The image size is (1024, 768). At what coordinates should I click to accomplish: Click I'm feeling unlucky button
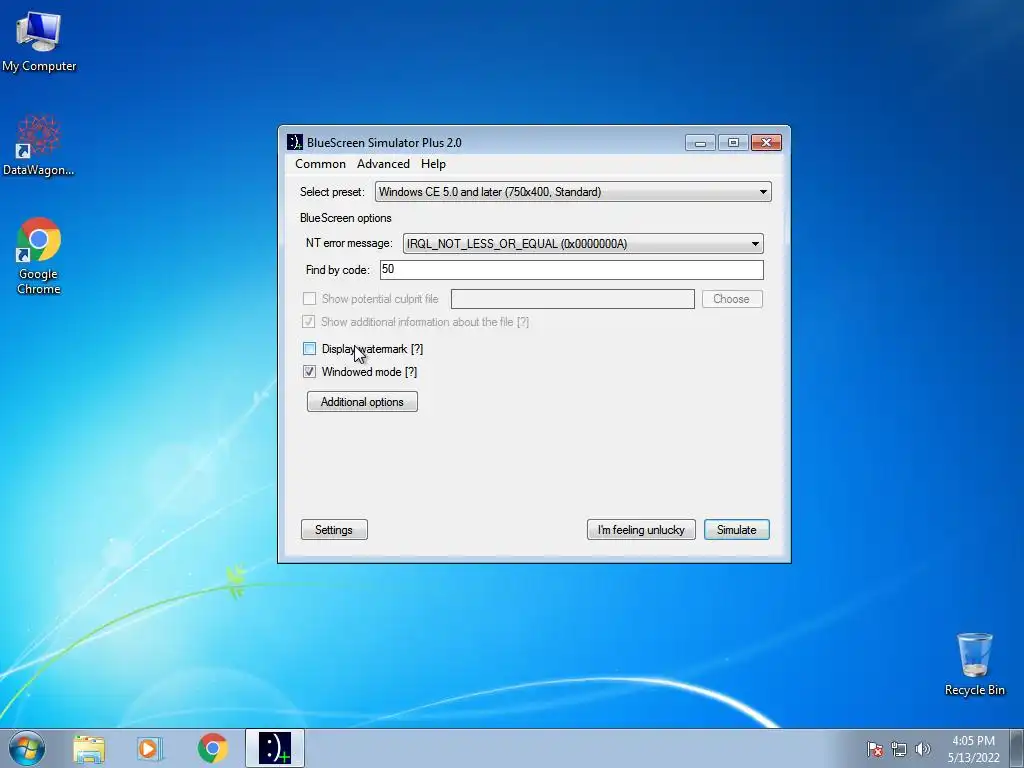click(x=641, y=530)
